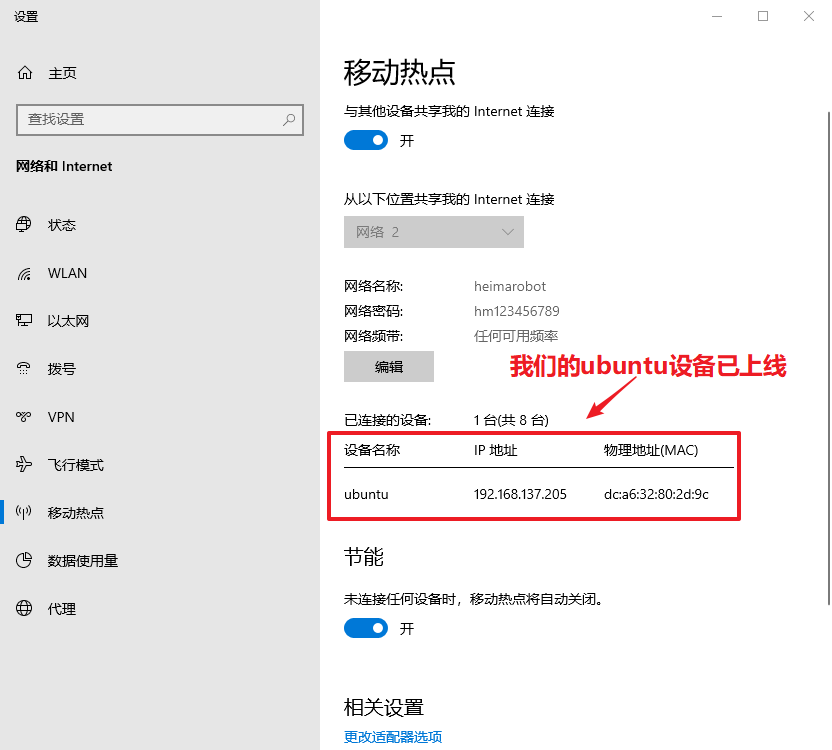Select the WLAN wifi icon
This screenshot has height=750, width=832.
coord(25,273)
